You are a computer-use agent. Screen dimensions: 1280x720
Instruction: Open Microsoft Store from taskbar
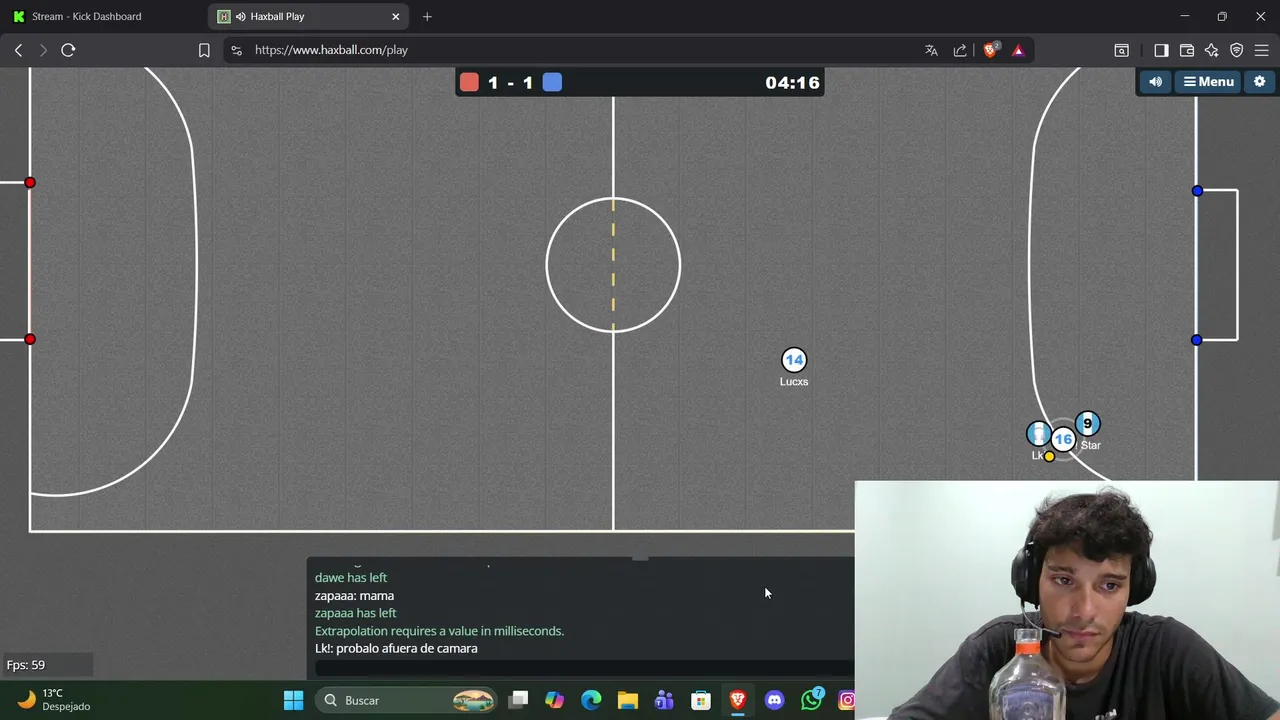(701, 700)
